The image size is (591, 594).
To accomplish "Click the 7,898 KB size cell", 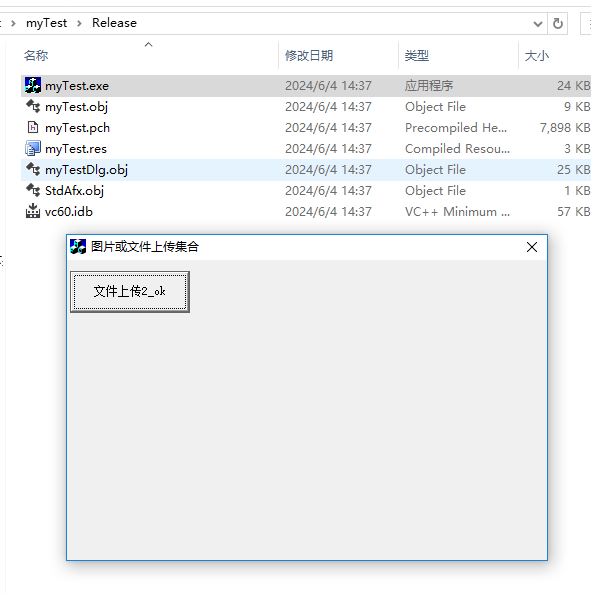I will (565, 128).
